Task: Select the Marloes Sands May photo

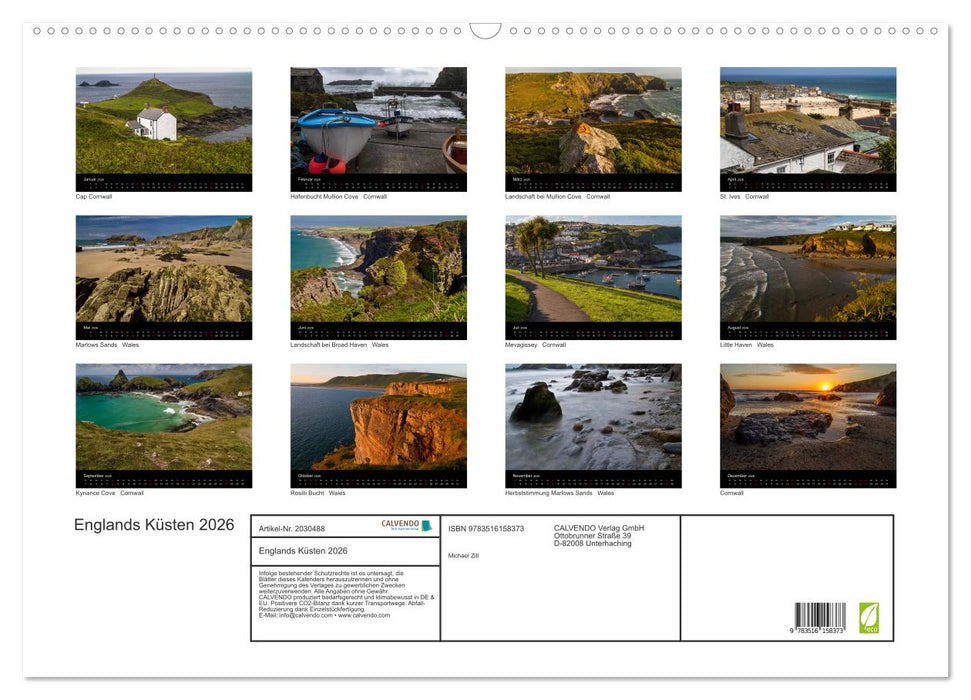Action: (x=164, y=269)
